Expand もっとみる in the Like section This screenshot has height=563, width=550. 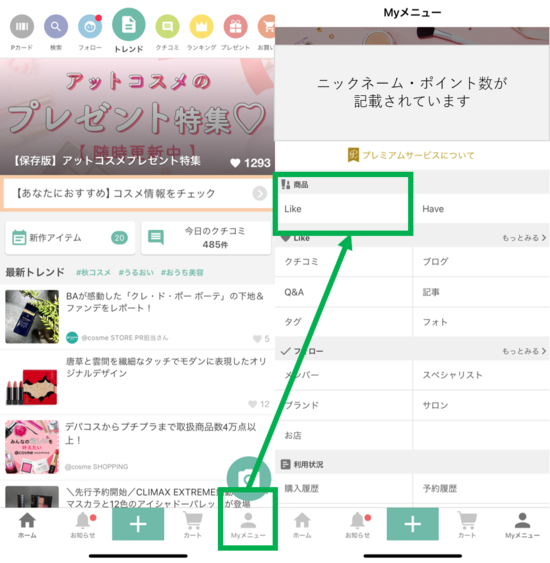click(x=524, y=238)
